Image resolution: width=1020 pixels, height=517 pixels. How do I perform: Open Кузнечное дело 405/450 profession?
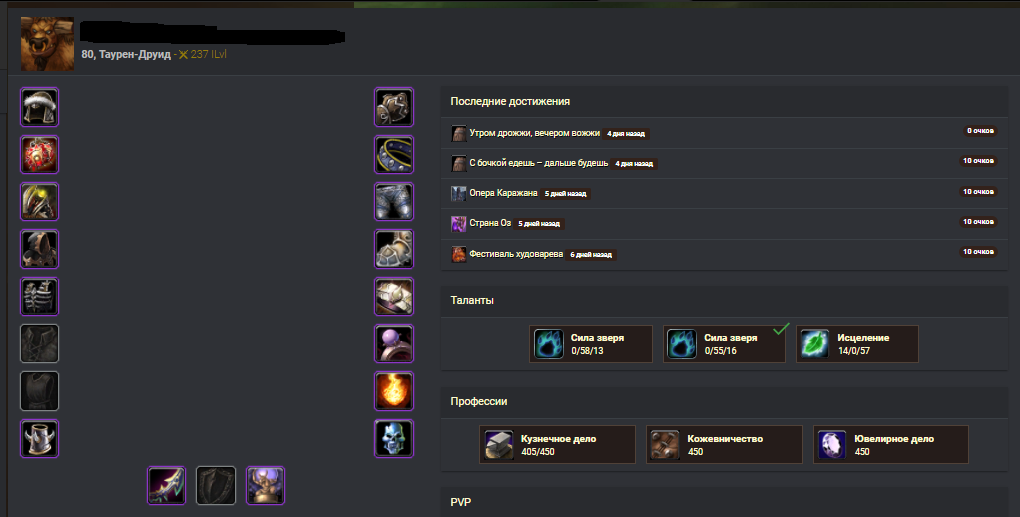point(557,445)
